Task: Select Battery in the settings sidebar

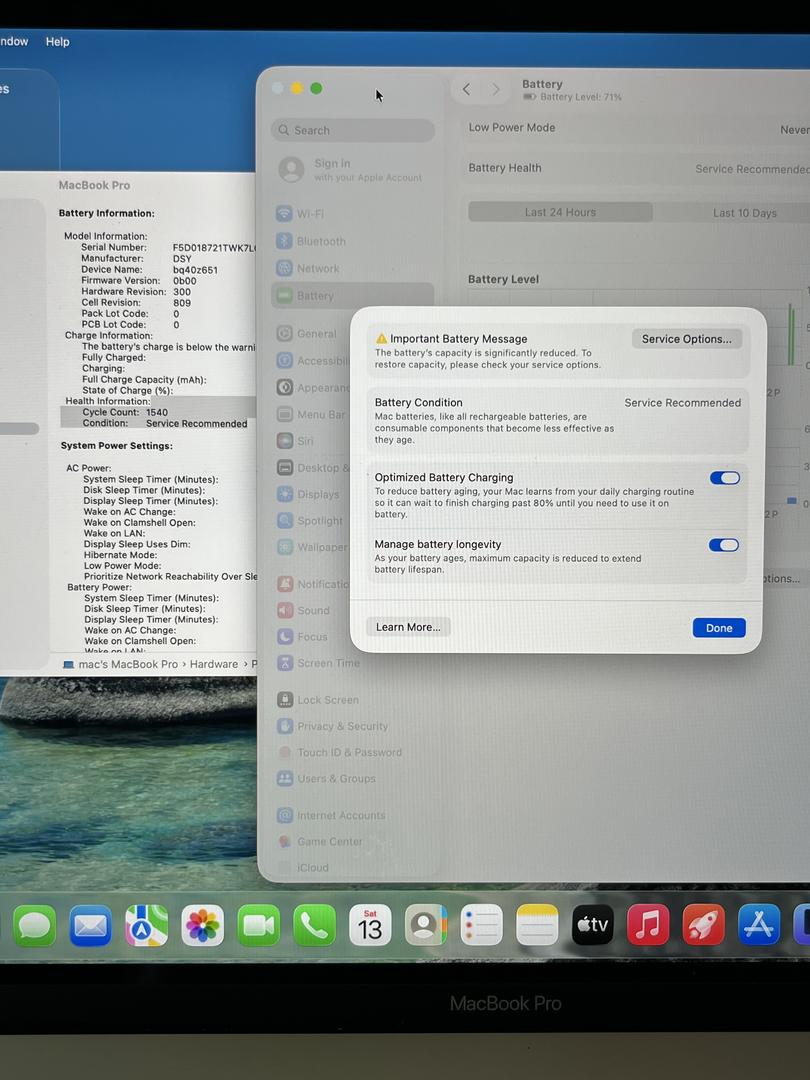Action: pyautogui.click(x=353, y=295)
